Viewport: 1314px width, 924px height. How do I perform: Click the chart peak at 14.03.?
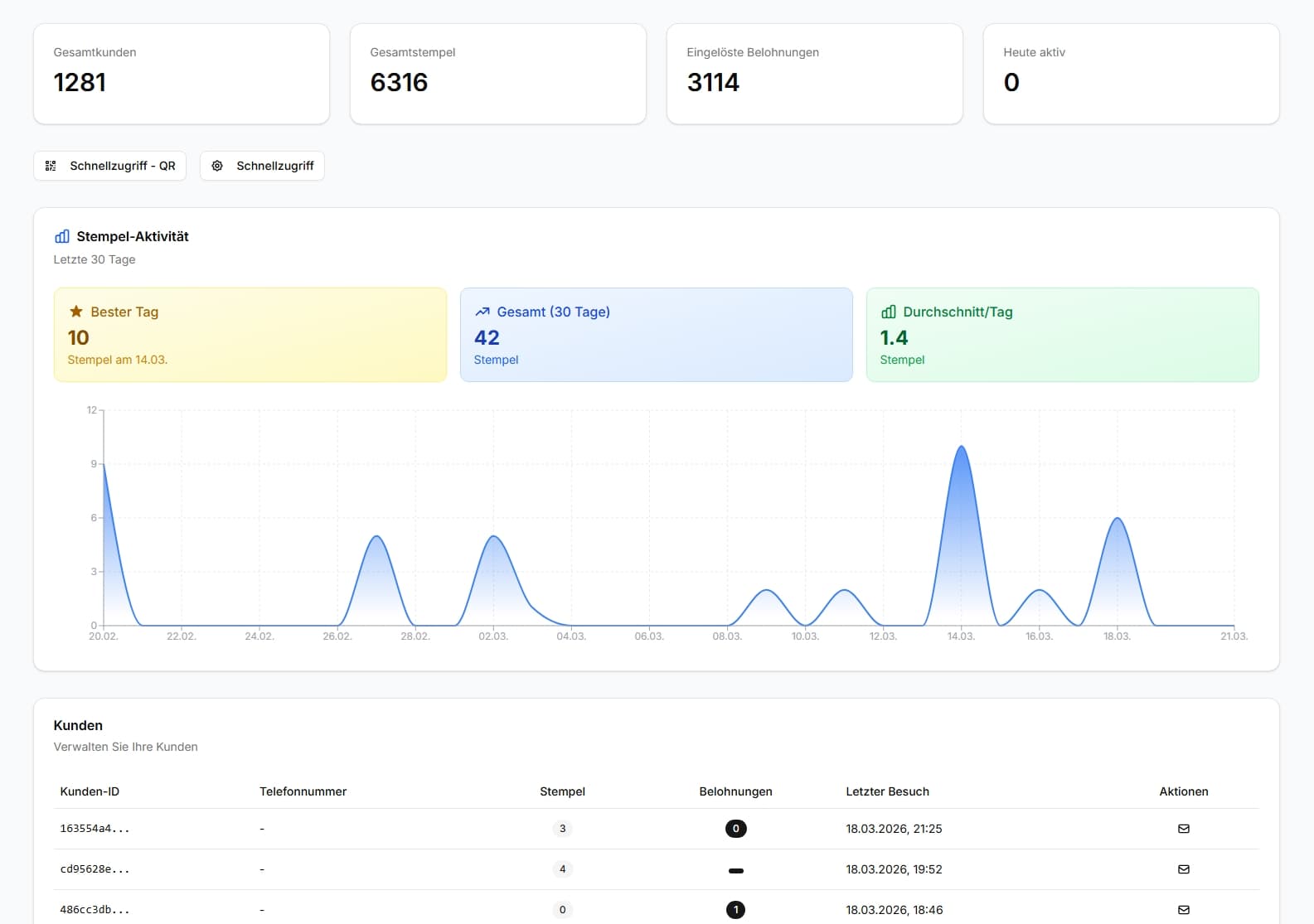click(x=962, y=447)
